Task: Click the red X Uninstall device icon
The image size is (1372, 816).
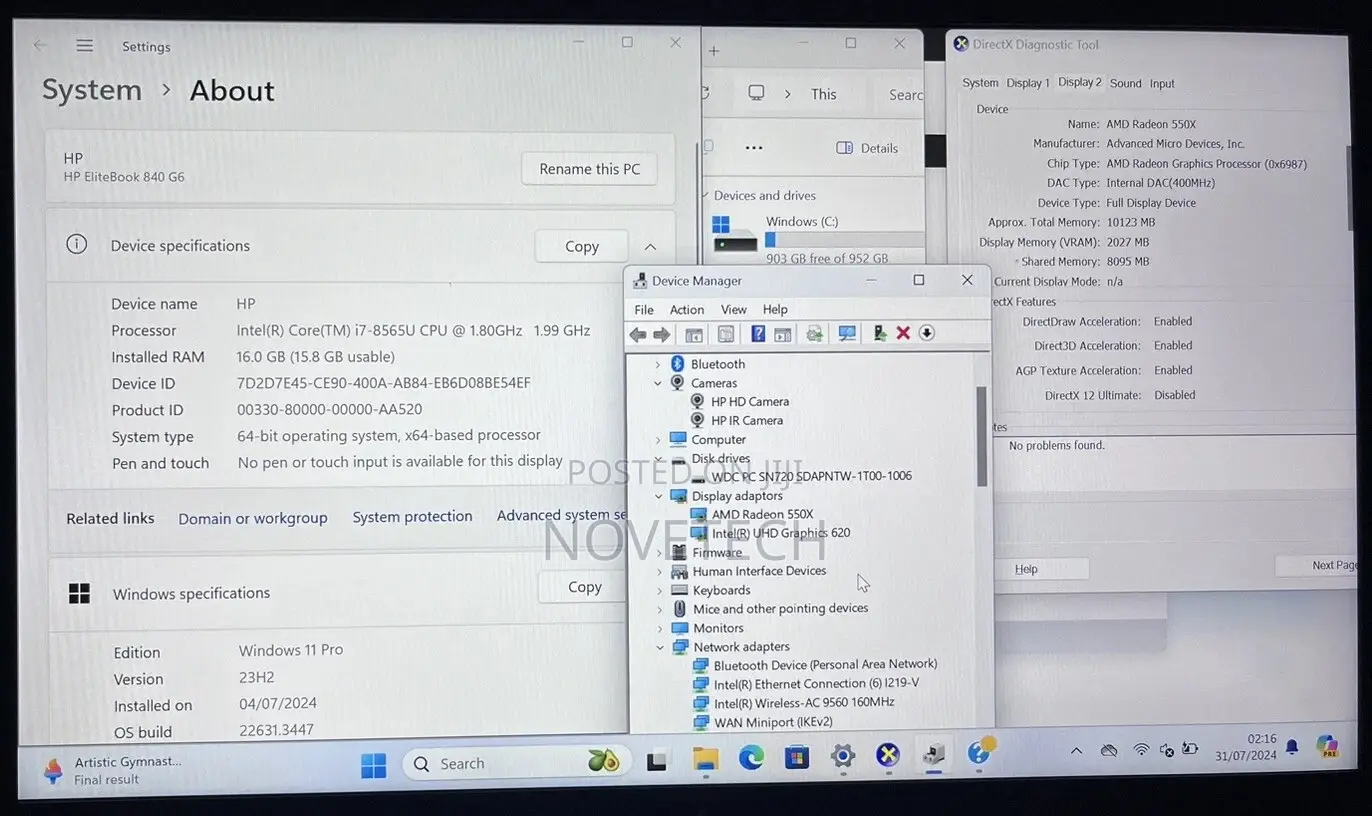Action: coord(903,333)
